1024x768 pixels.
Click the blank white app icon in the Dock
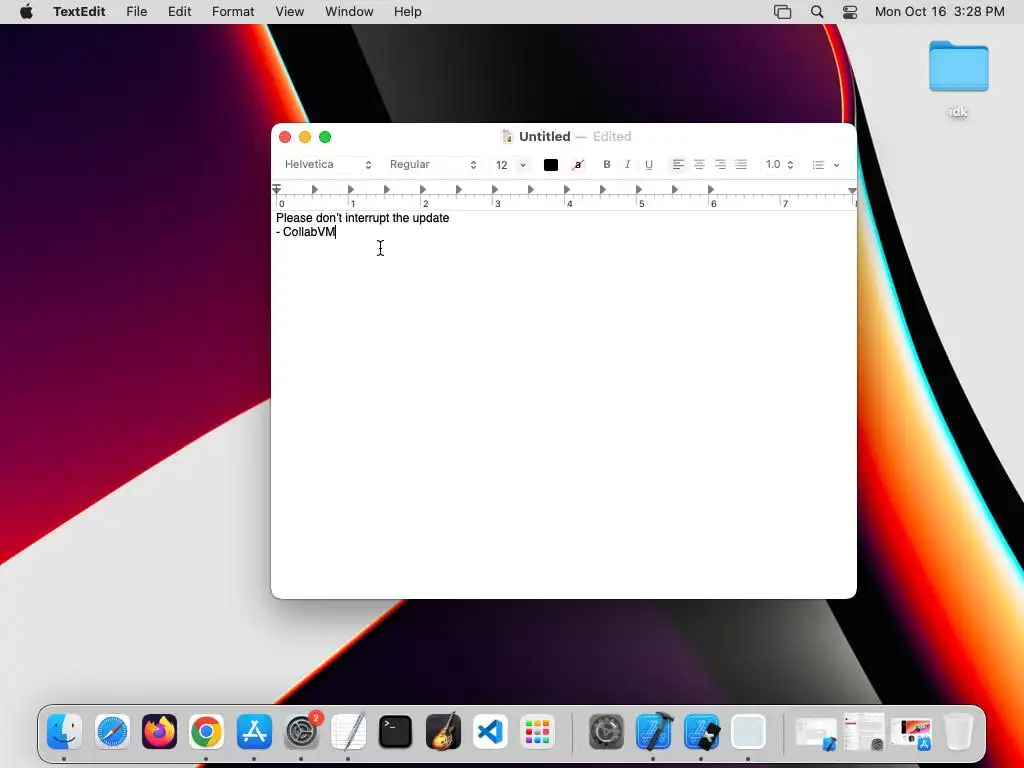click(748, 731)
